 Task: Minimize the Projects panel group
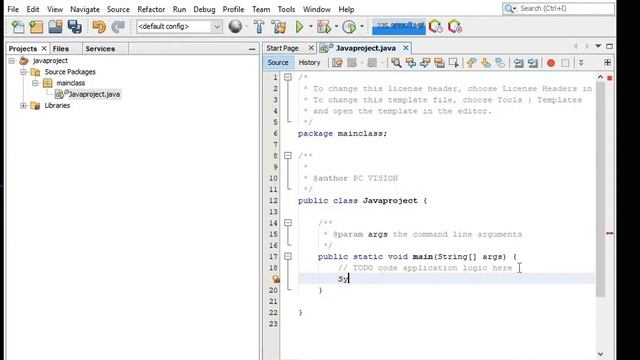click(252, 49)
